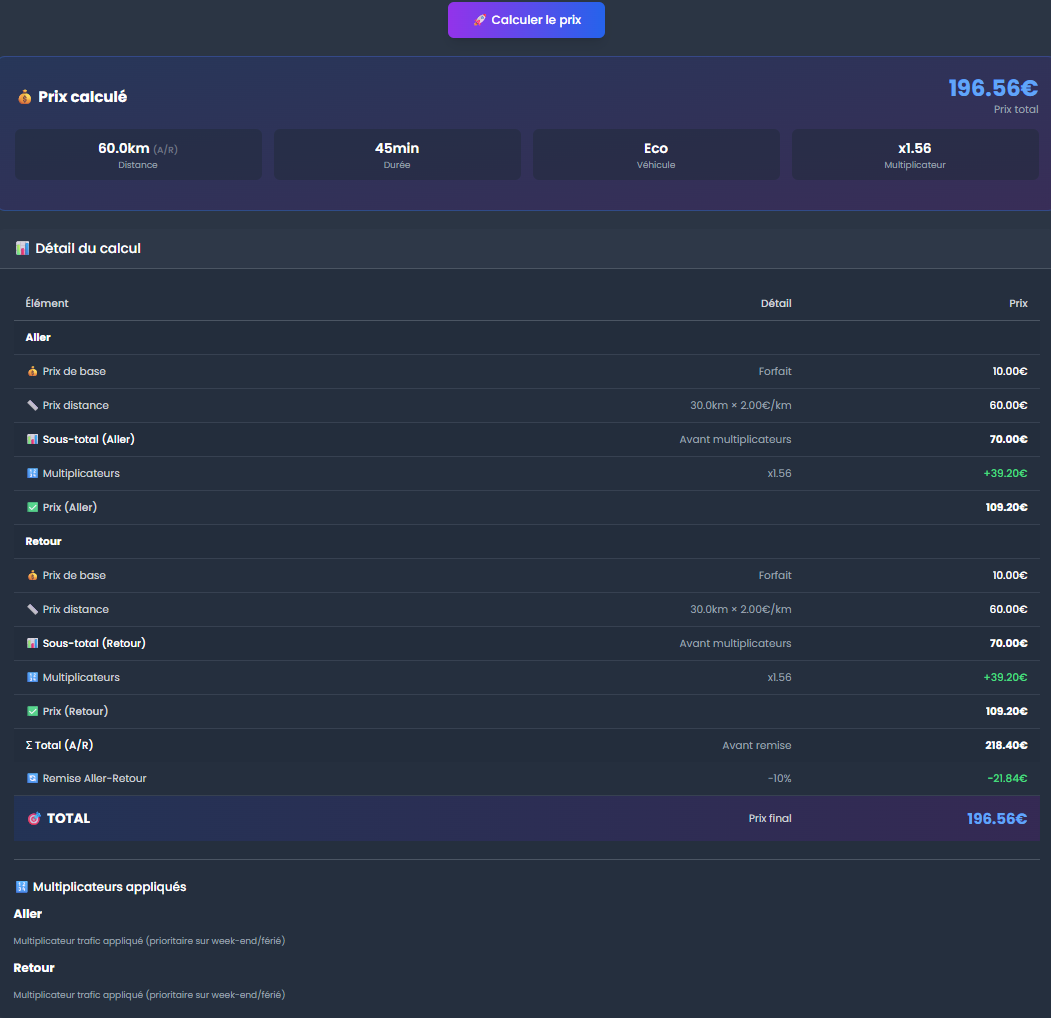Select the x1.56 Multiplicateur card

(915, 155)
